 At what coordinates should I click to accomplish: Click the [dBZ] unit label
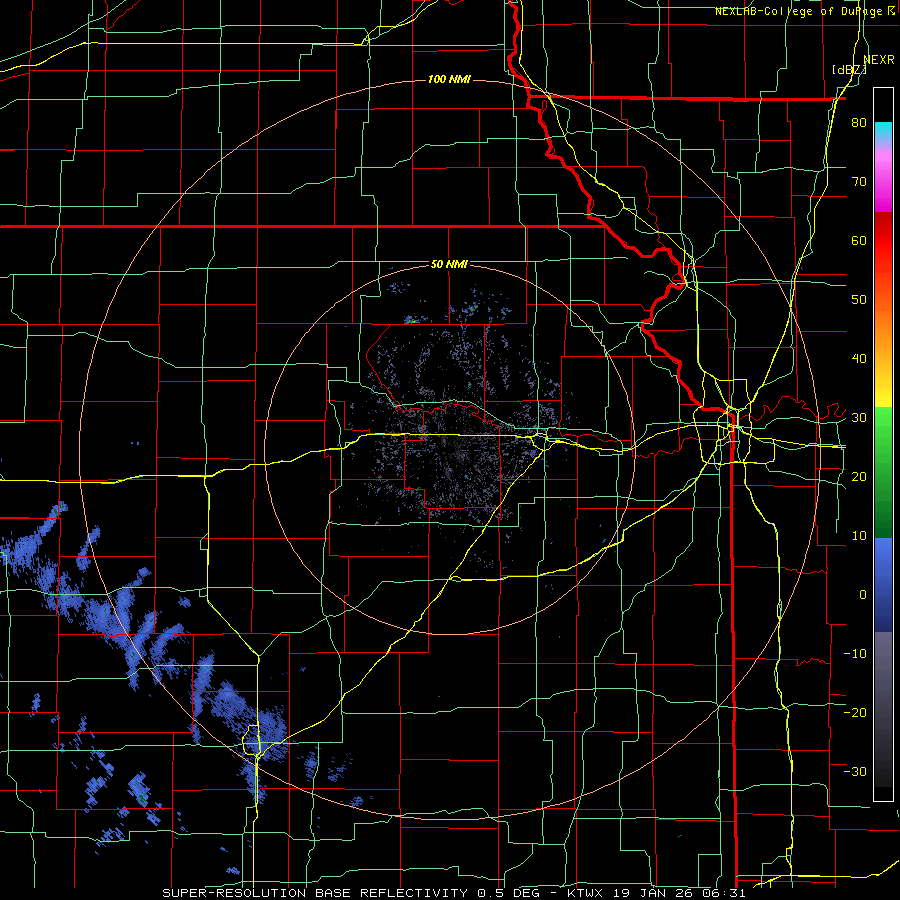tap(849, 70)
